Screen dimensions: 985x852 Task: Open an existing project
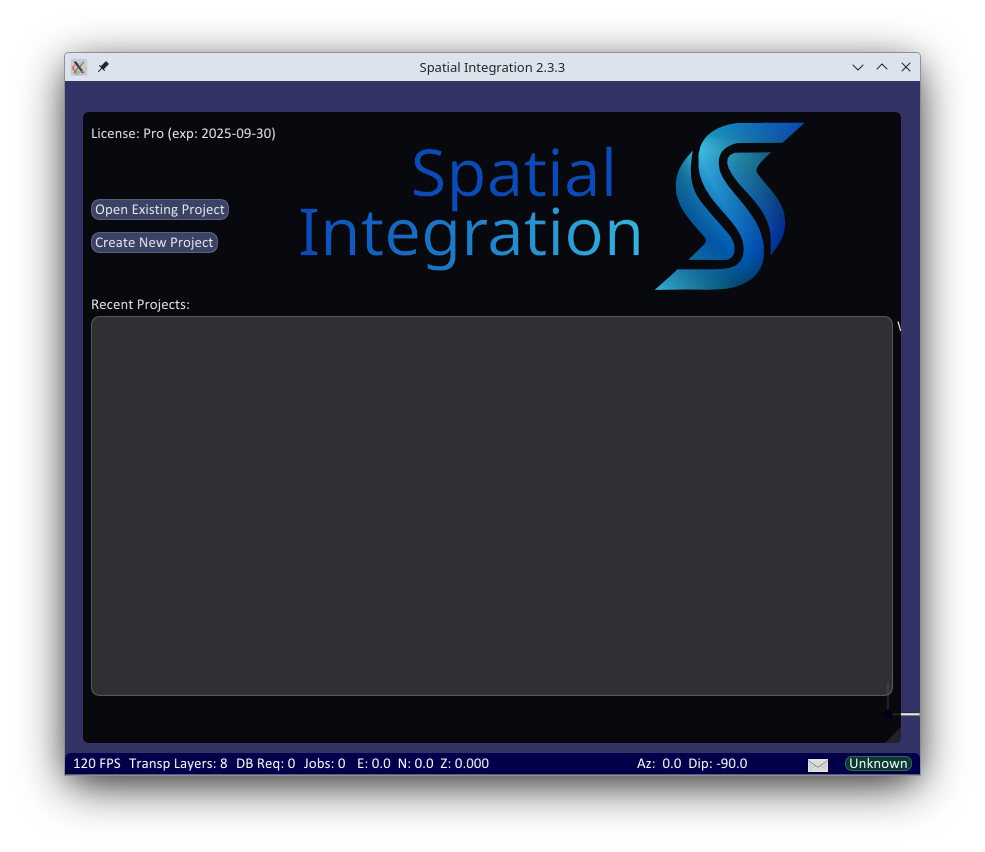click(160, 209)
